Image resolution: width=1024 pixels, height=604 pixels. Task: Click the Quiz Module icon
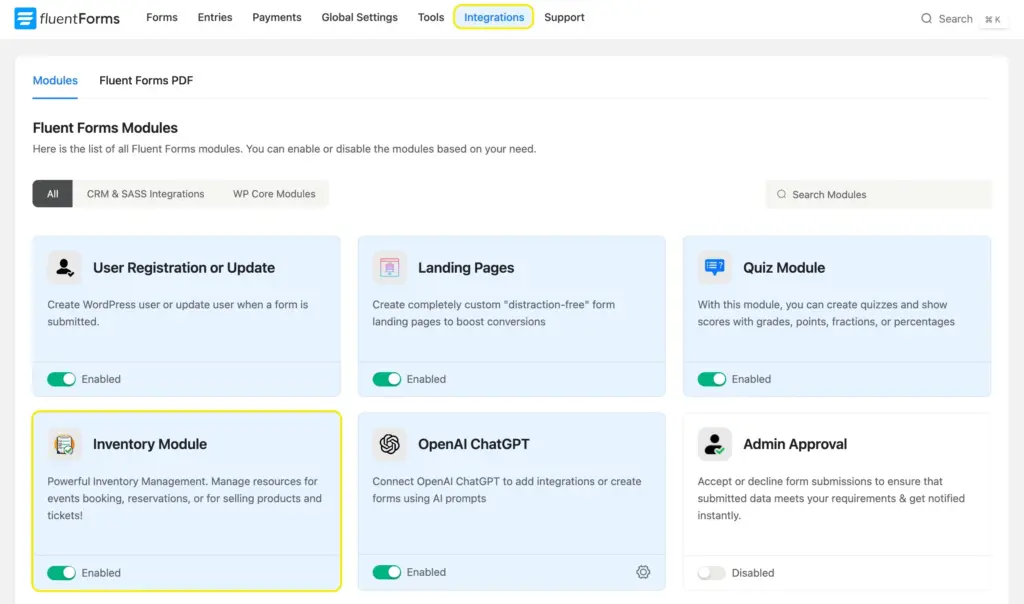tap(714, 267)
